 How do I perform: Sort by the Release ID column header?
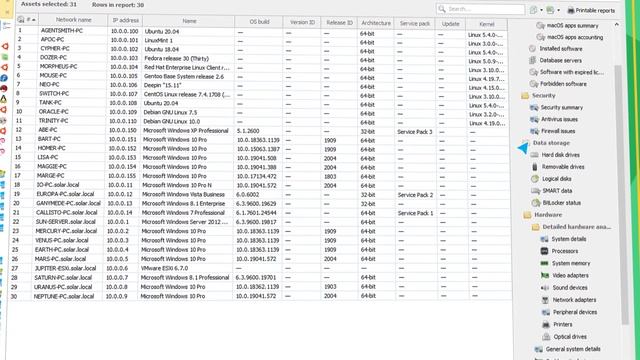coord(339,23)
